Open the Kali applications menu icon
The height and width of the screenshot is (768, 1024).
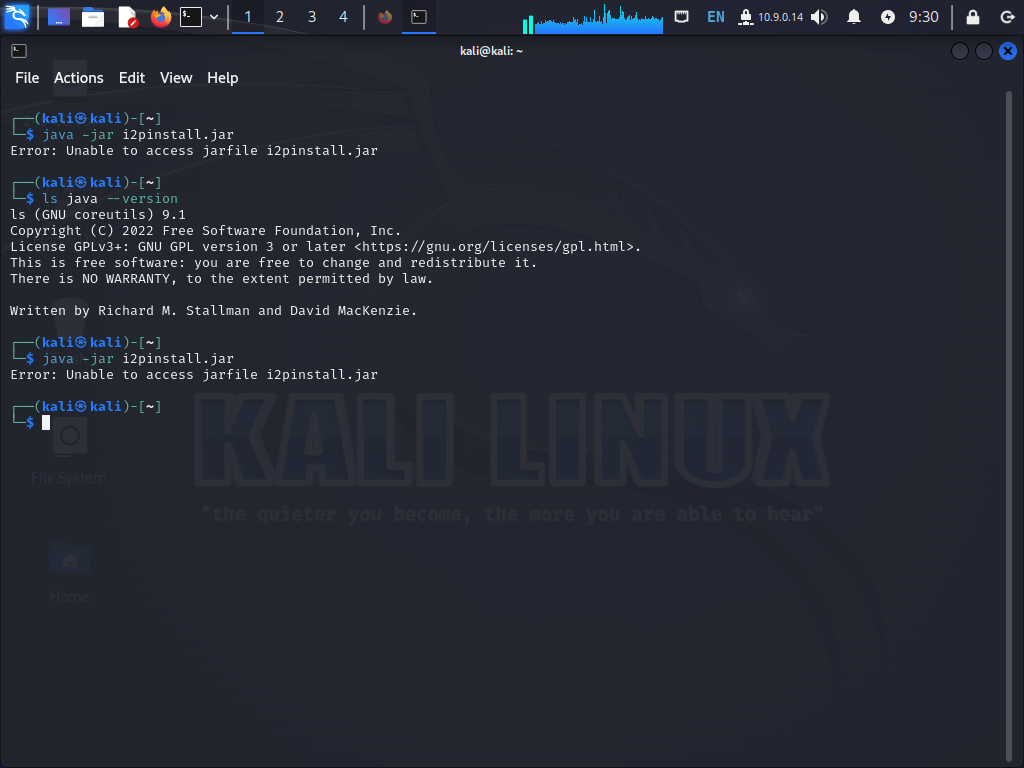[x=17, y=17]
